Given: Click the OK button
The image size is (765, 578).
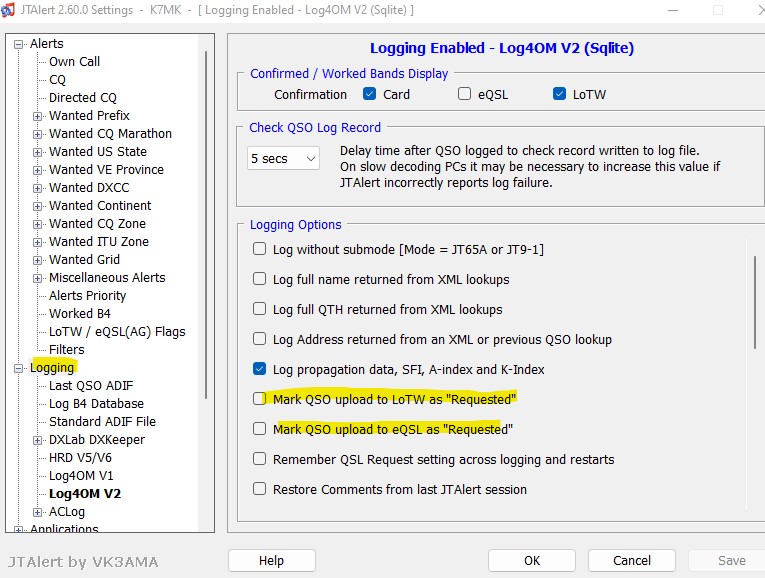Looking at the screenshot, I should pyautogui.click(x=532, y=560).
